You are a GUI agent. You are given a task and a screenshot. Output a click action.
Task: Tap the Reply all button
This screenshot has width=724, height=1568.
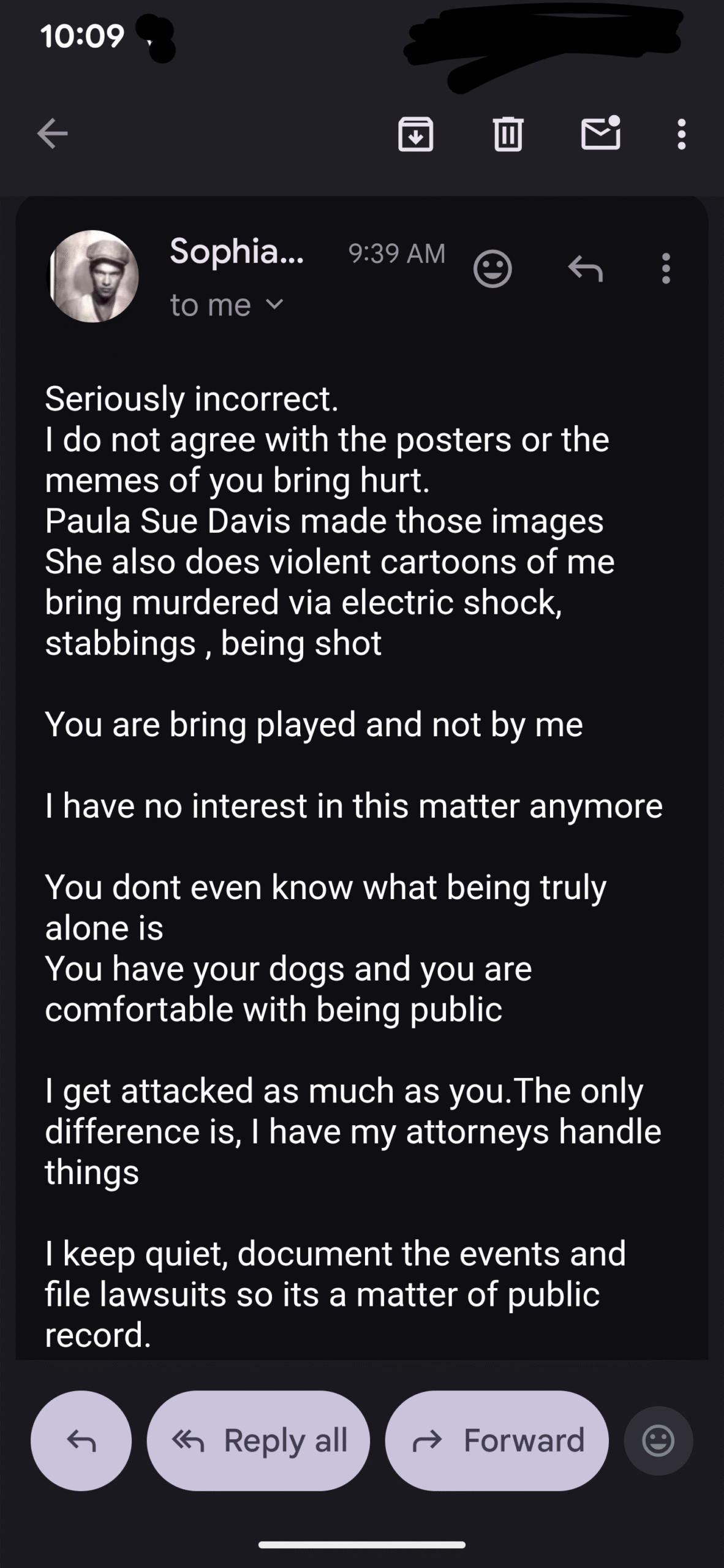click(x=258, y=1440)
